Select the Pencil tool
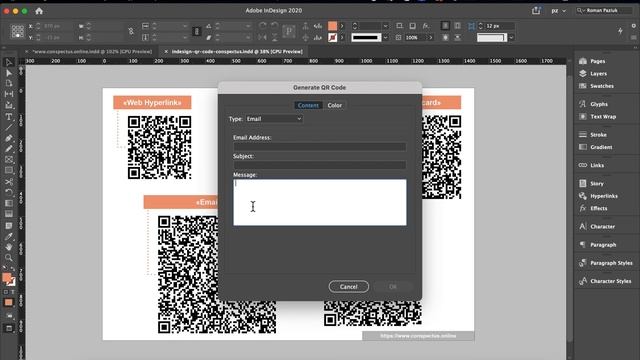 point(9,149)
